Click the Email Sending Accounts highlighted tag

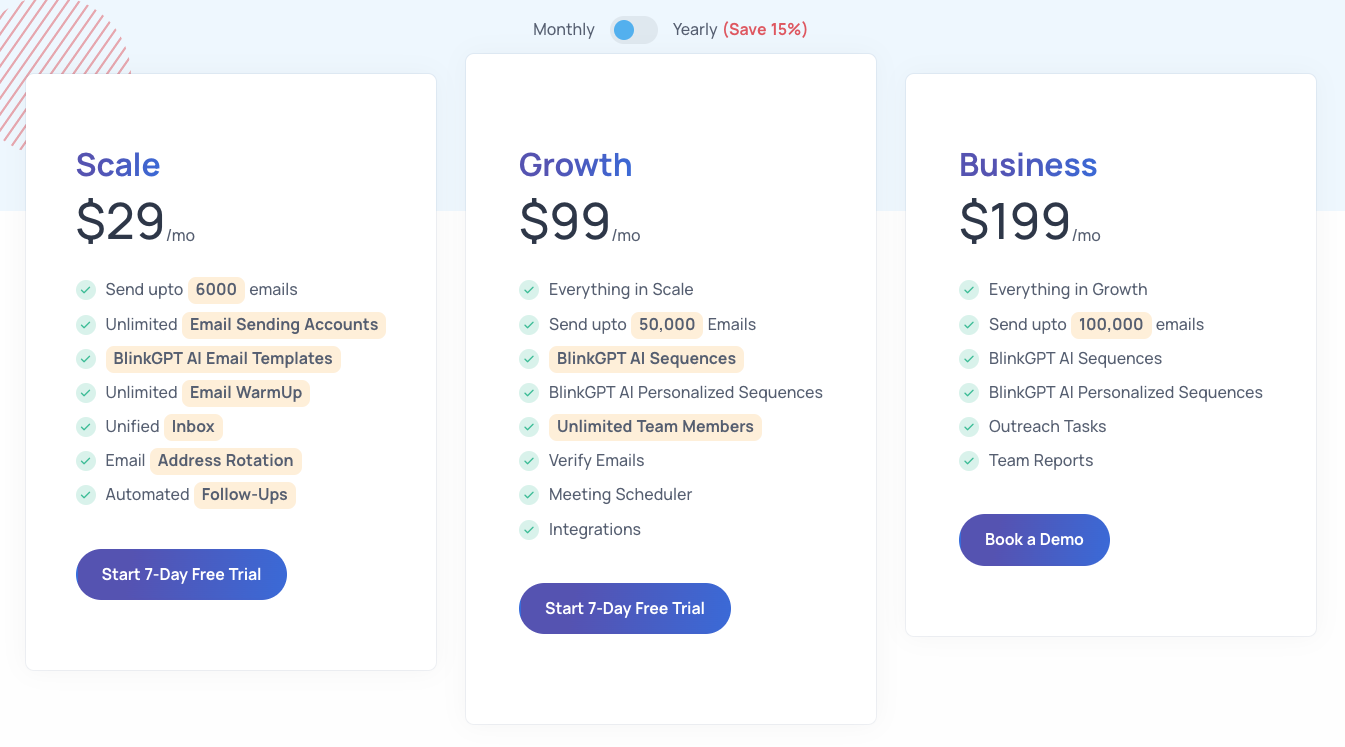(284, 325)
